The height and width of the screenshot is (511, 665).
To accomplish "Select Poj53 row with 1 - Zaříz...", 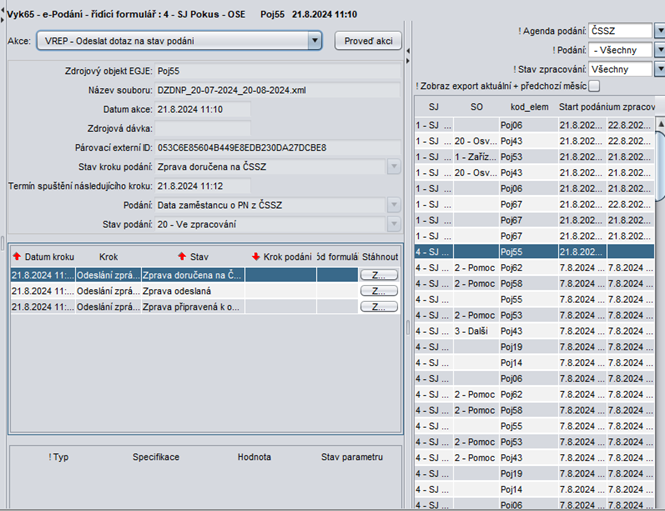I will point(534,157).
